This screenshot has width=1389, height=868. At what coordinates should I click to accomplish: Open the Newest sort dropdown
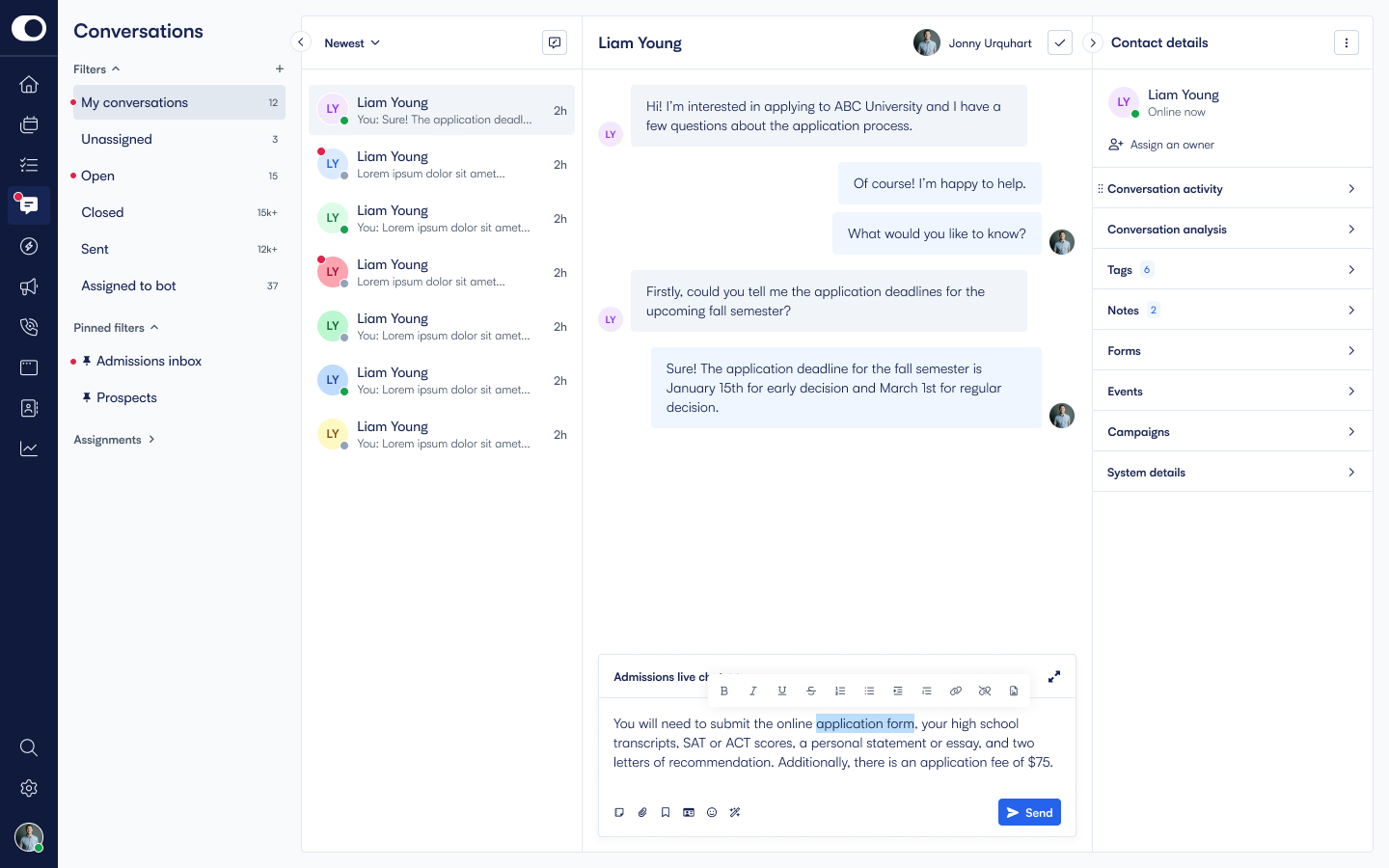[x=352, y=43]
